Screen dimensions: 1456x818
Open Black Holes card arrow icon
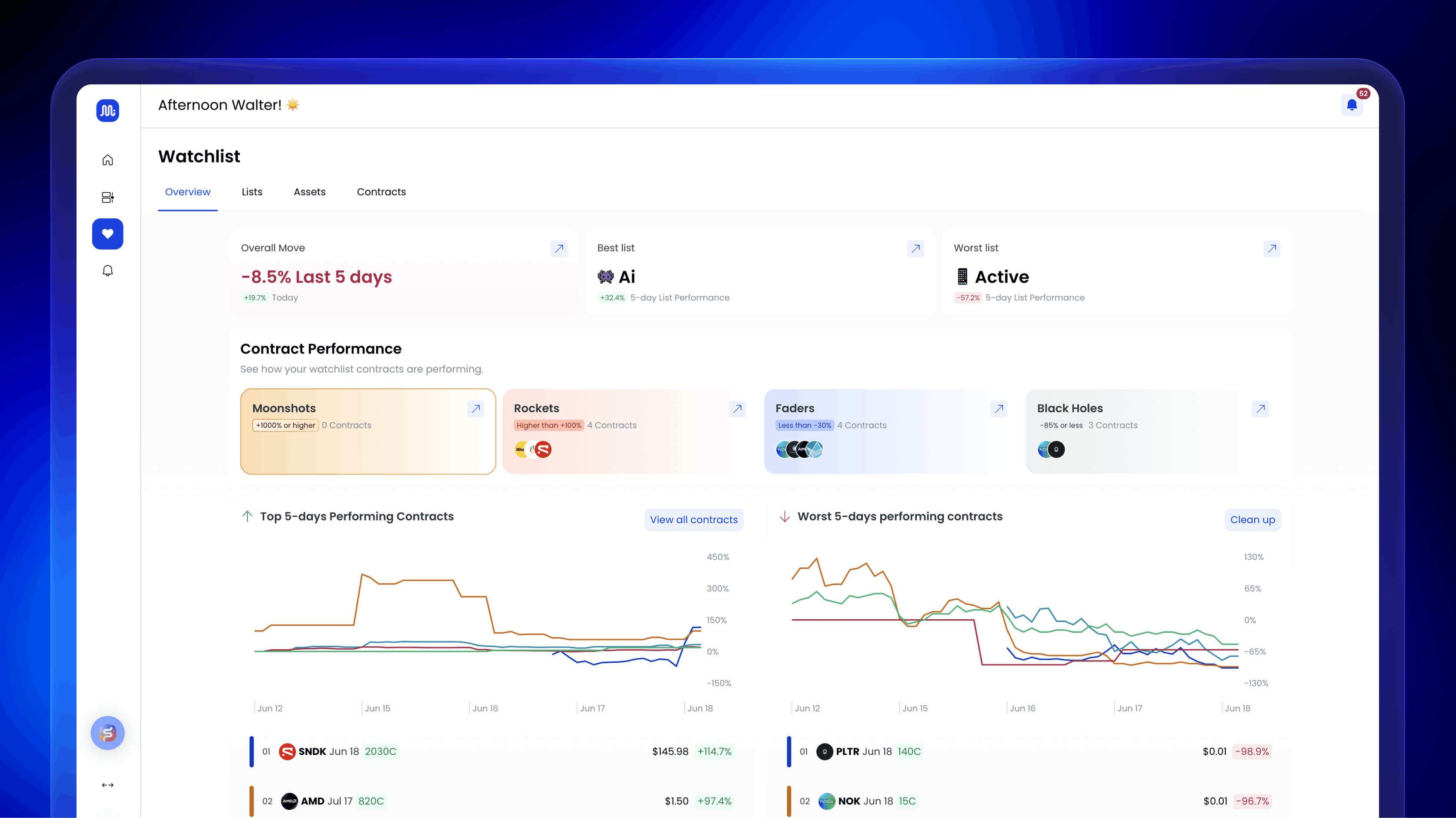[1261, 409]
